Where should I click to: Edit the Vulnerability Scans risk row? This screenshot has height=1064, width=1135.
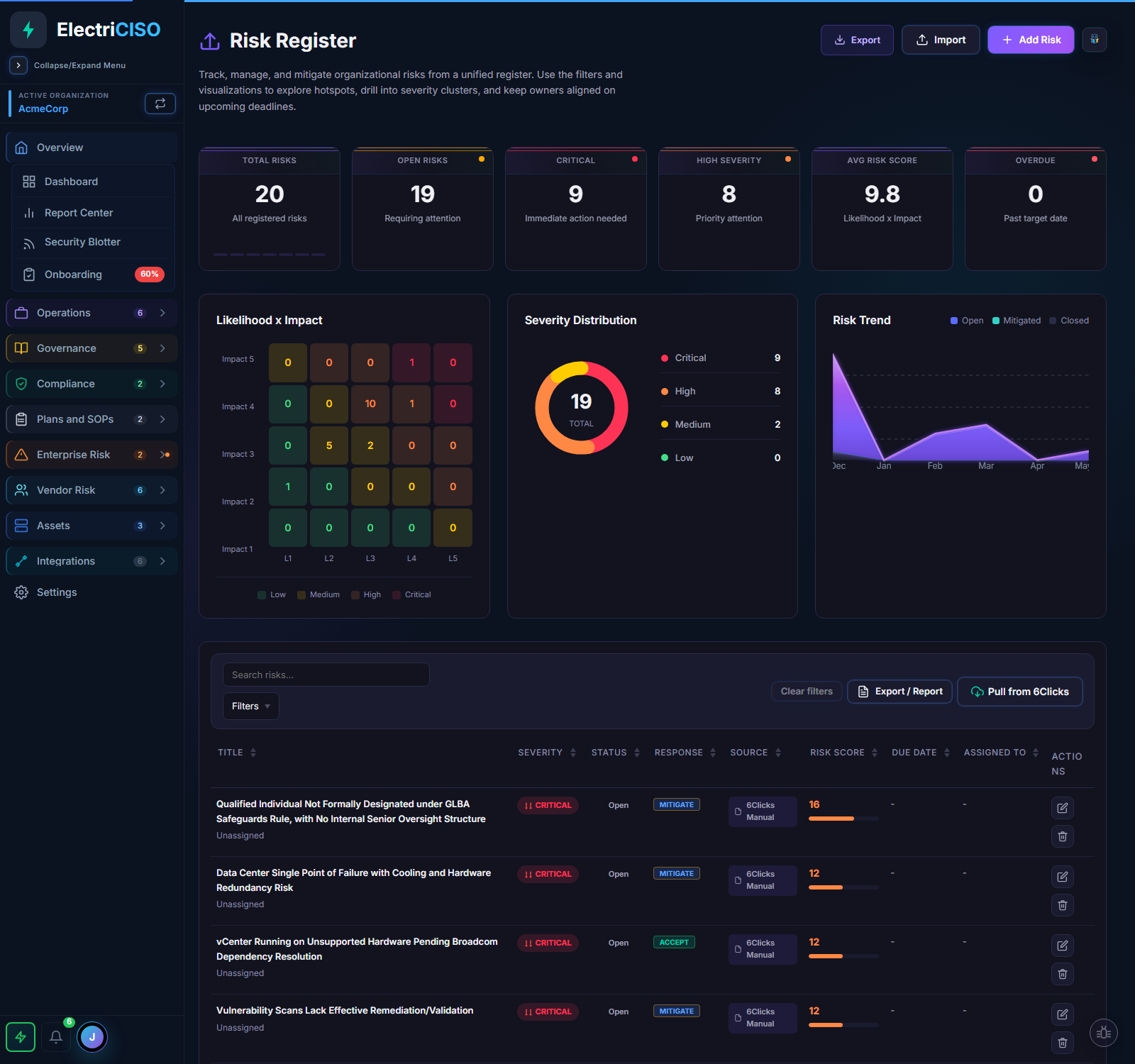pyautogui.click(x=1063, y=1014)
